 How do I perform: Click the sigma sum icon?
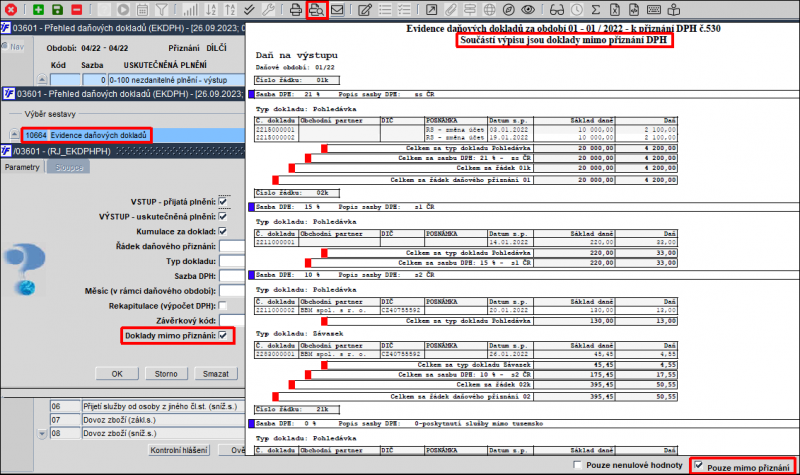pyautogui.click(x=595, y=9)
